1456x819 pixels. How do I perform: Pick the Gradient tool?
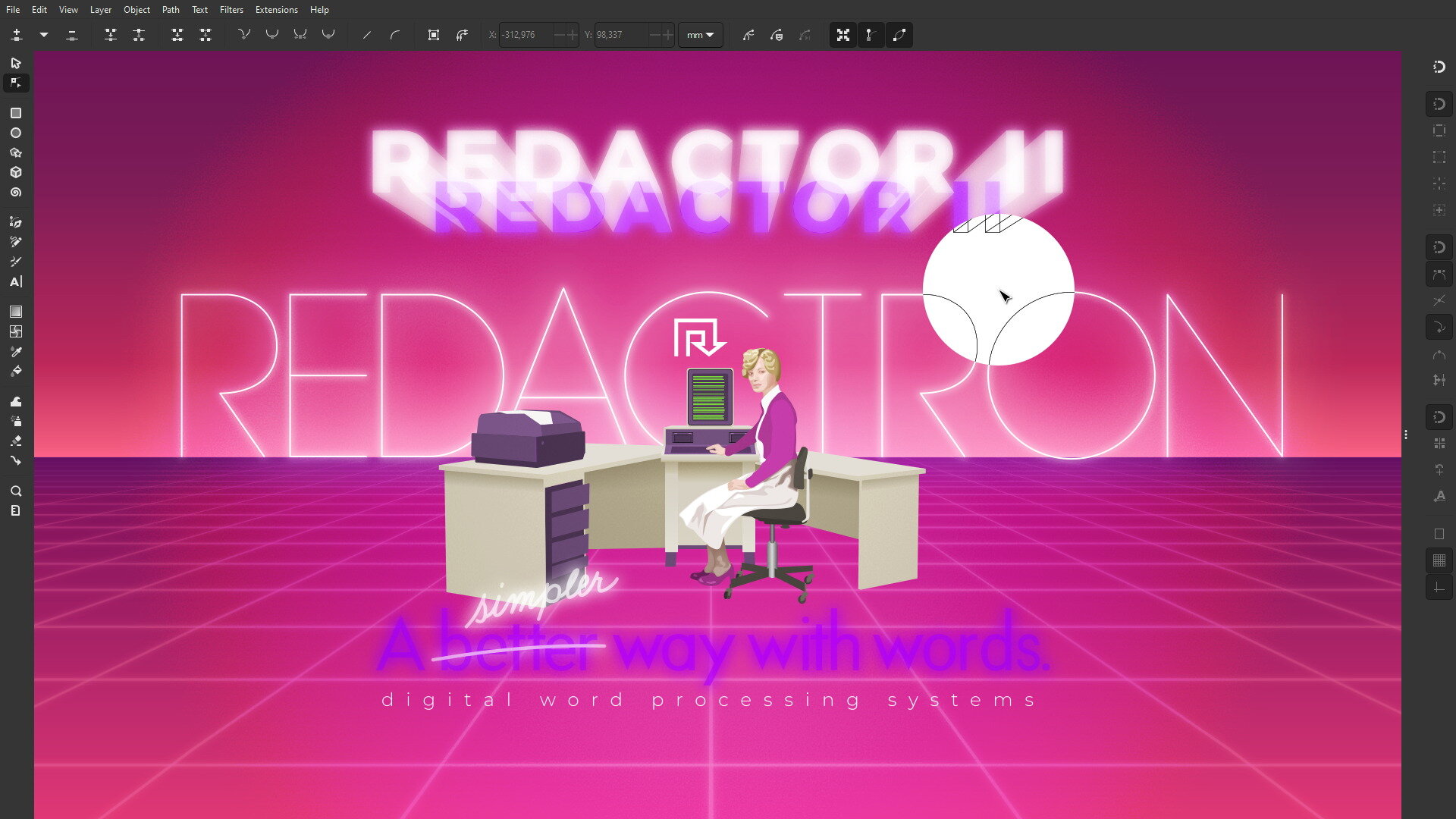point(16,312)
